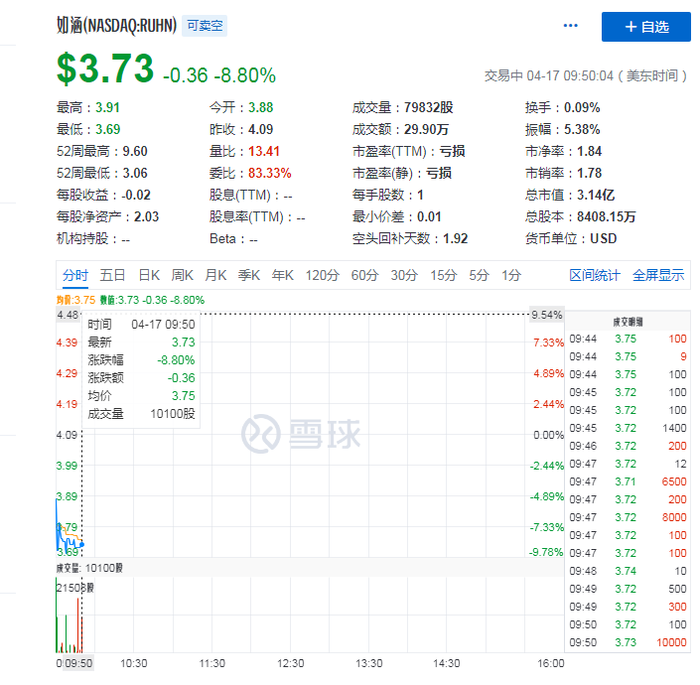700x685 pixels.
Task: Select the 60分 interval tab
Action: point(365,275)
